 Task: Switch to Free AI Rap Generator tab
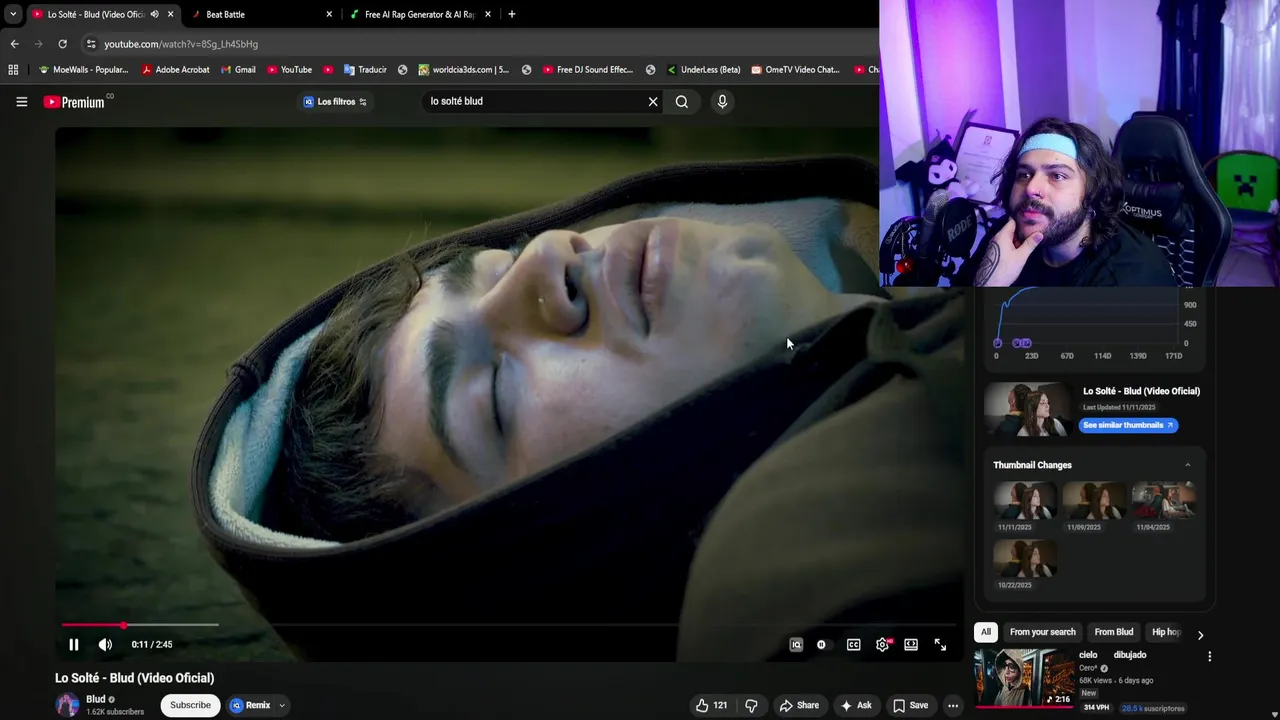420,14
